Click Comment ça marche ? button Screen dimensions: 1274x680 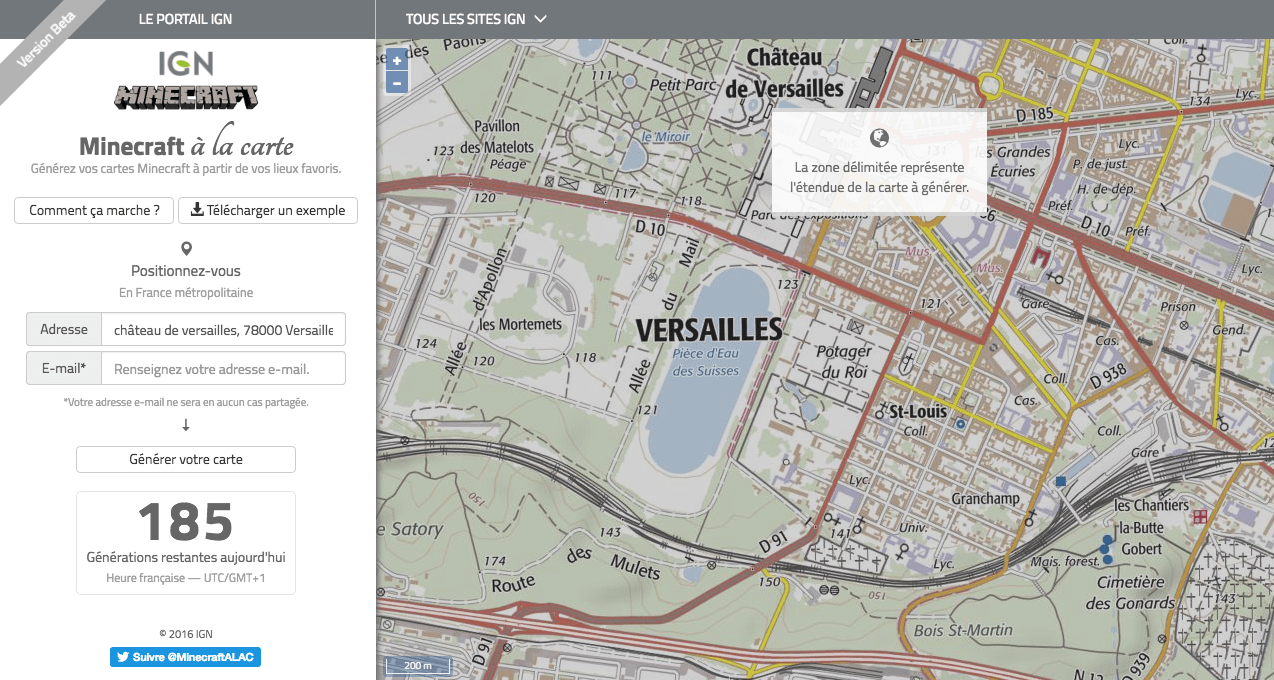click(94, 210)
